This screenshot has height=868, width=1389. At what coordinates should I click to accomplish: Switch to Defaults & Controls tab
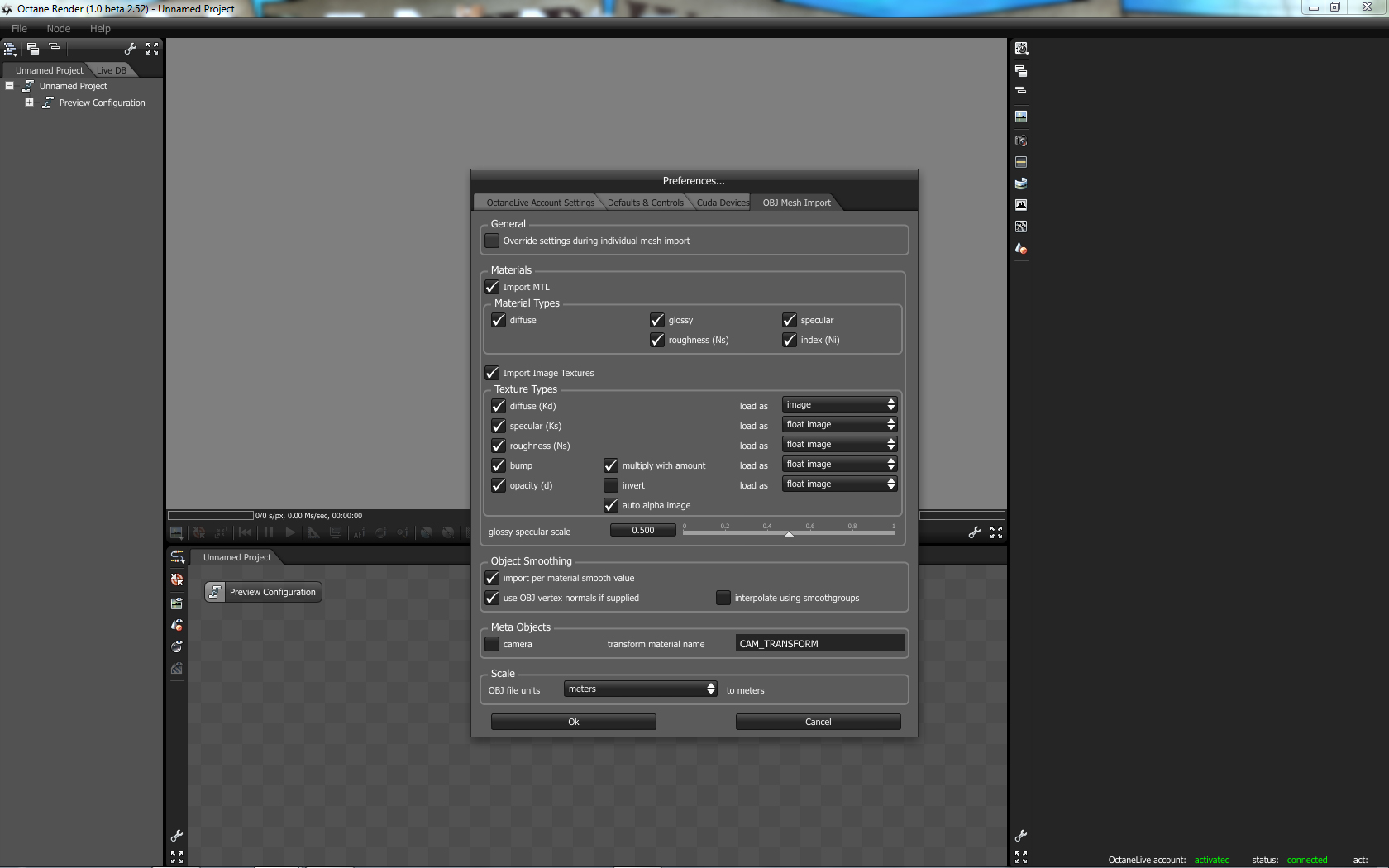tap(645, 203)
